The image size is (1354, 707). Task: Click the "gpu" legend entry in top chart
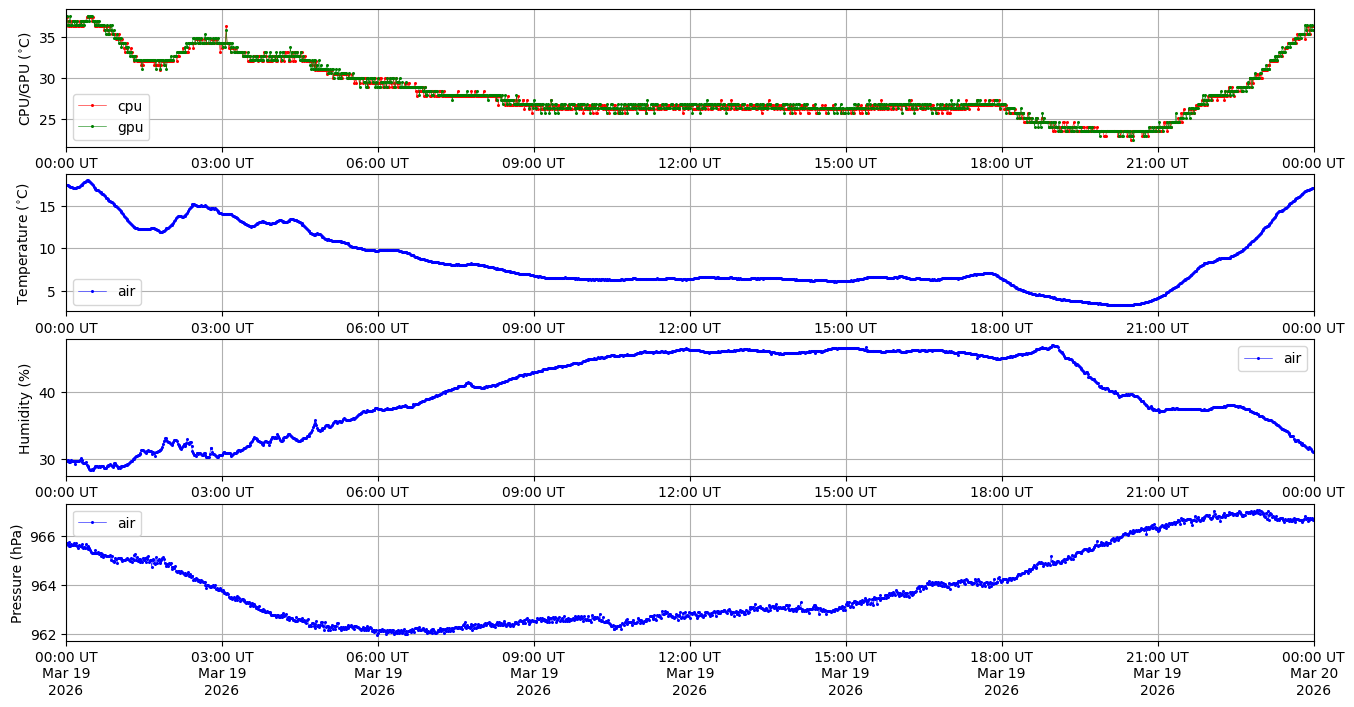coord(129,127)
